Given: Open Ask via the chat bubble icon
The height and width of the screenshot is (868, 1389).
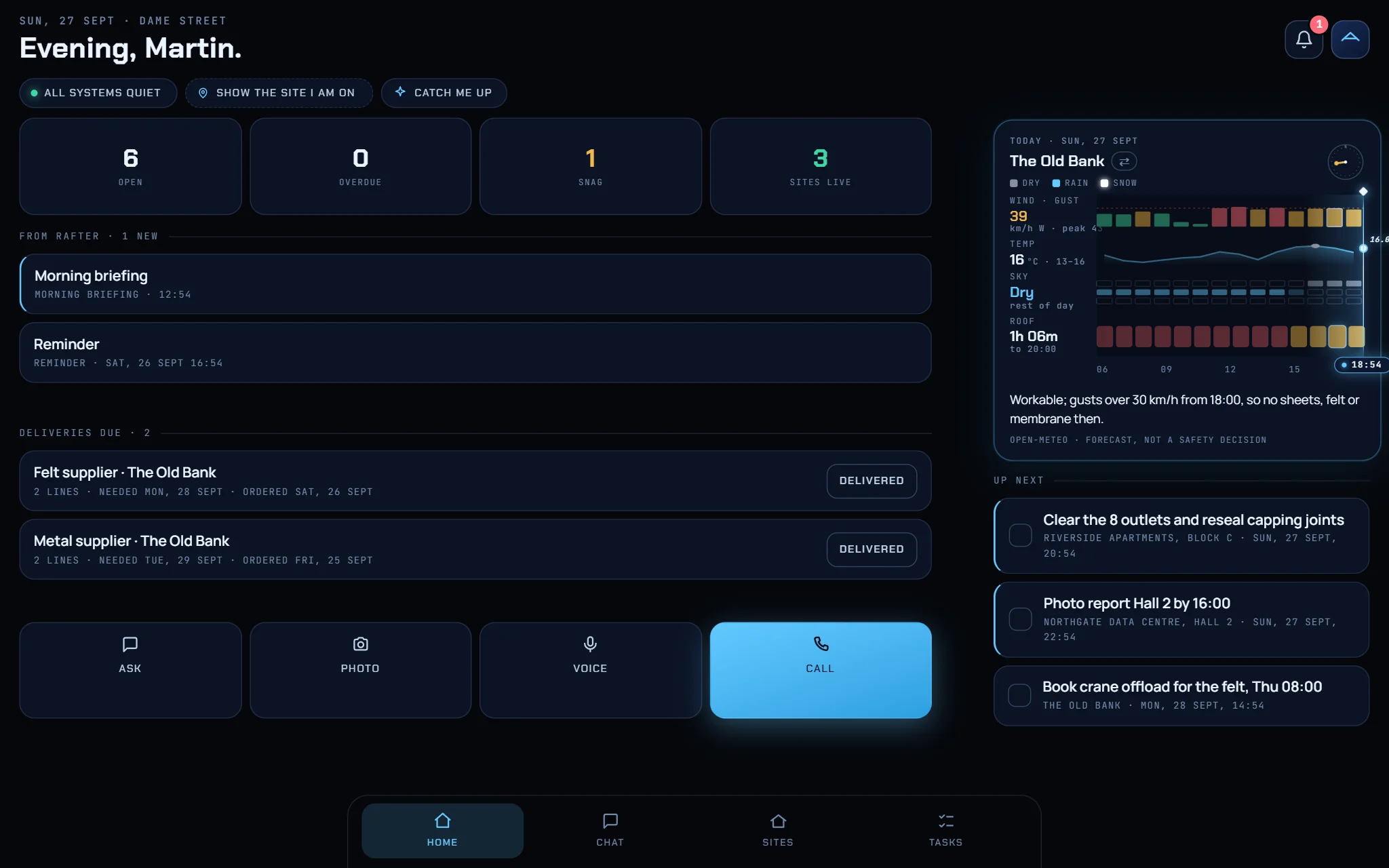Looking at the screenshot, I should point(130,670).
